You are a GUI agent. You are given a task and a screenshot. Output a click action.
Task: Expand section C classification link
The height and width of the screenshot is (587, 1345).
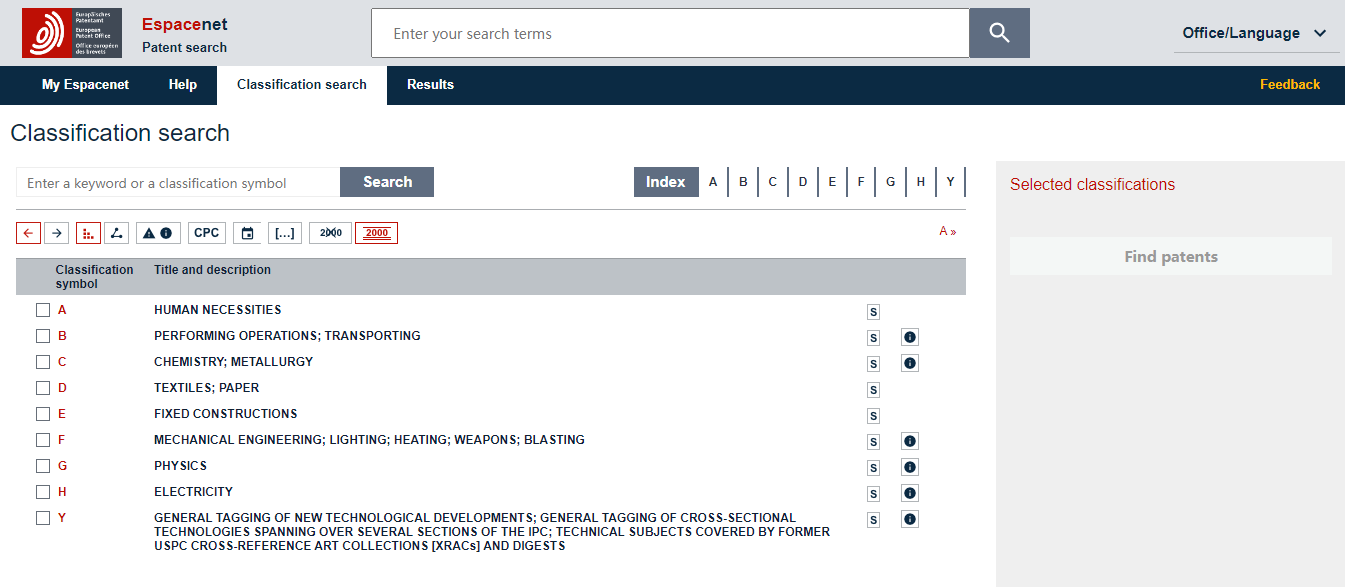pyautogui.click(x=62, y=362)
